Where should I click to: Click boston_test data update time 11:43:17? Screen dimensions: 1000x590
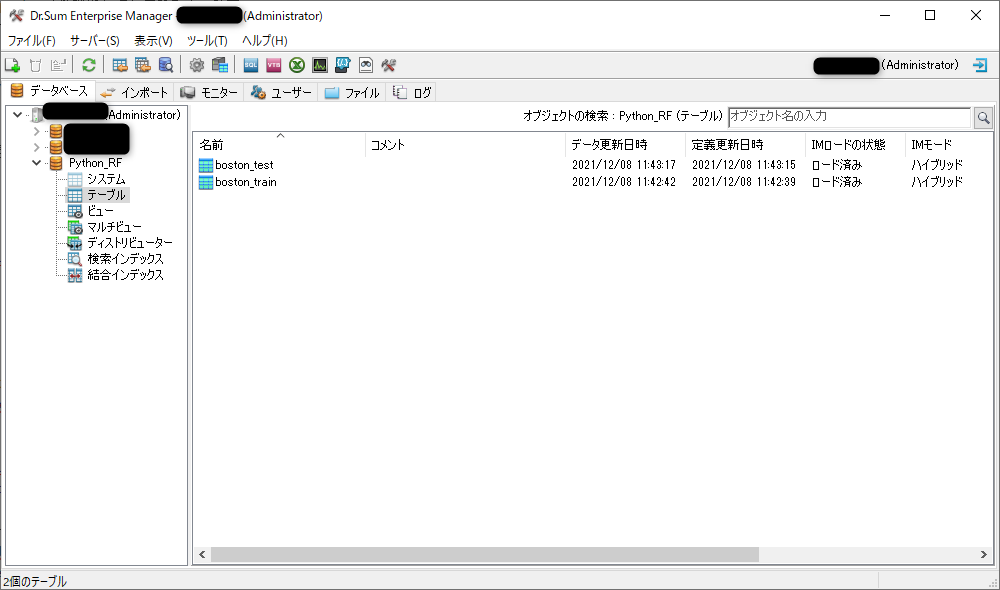pyautogui.click(x=624, y=165)
